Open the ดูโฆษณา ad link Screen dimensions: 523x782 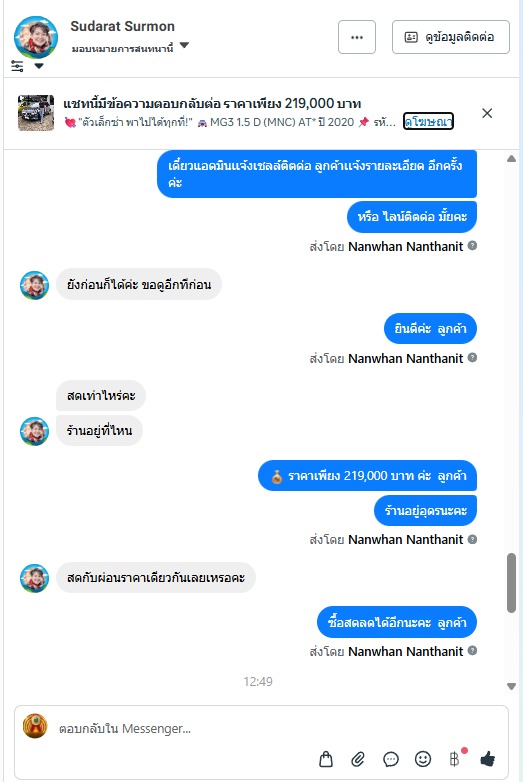428,122
